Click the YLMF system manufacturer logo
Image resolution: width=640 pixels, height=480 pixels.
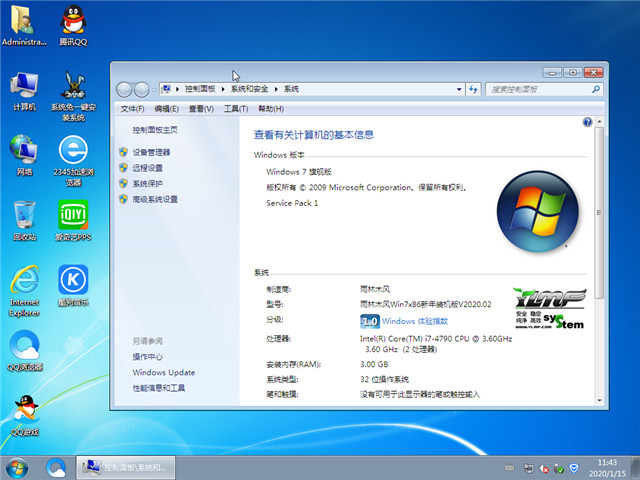(550, 308)
